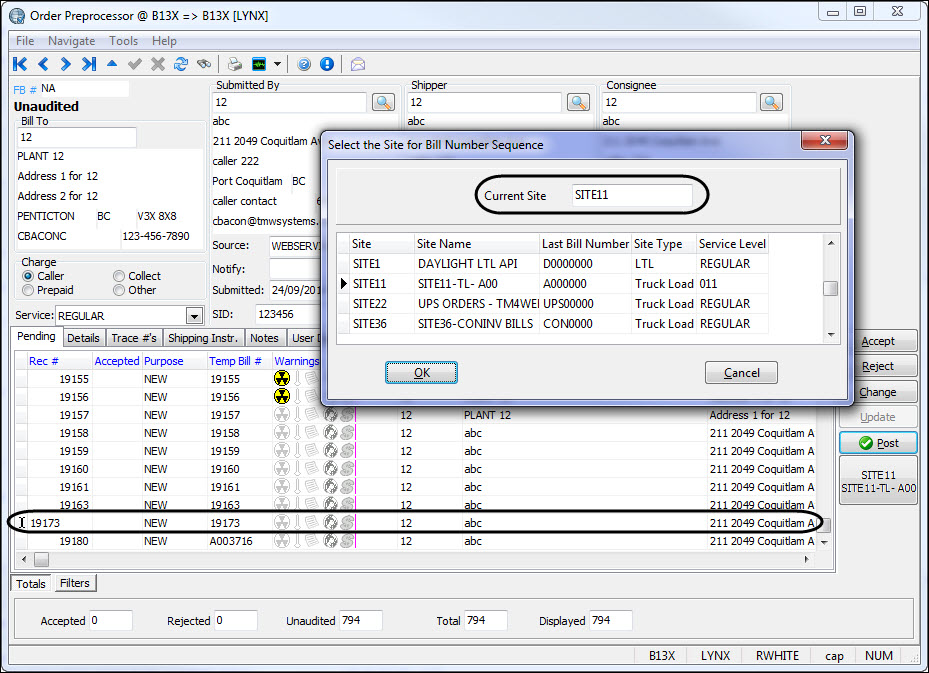This screenshot has width=929, height=673.
Task: Click the refresh arrows icon
Action: point(181,64)
